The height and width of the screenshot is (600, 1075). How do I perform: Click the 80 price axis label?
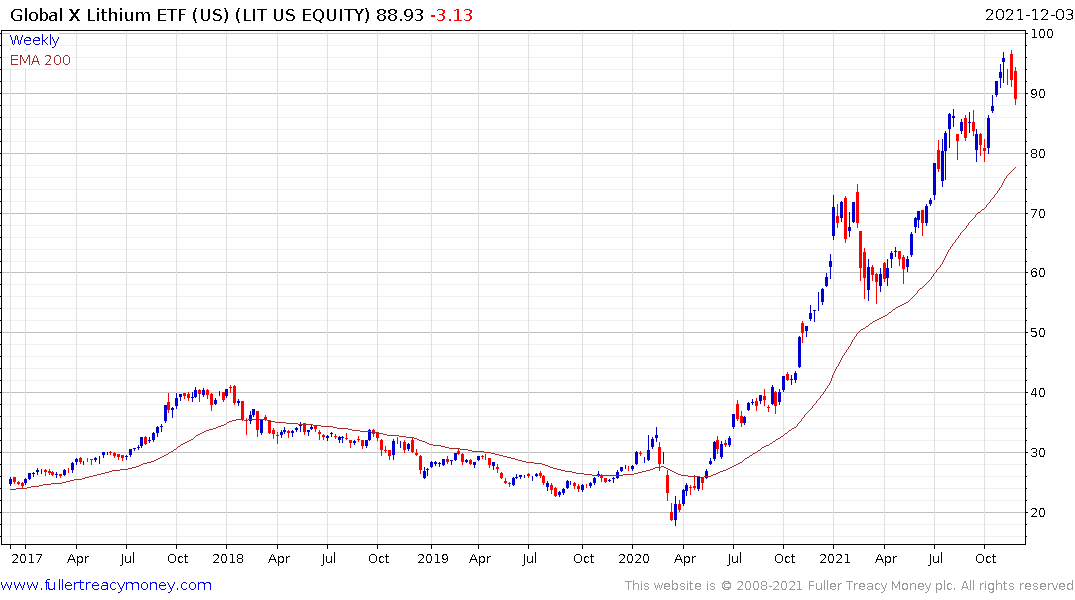tap(1038, 154)
